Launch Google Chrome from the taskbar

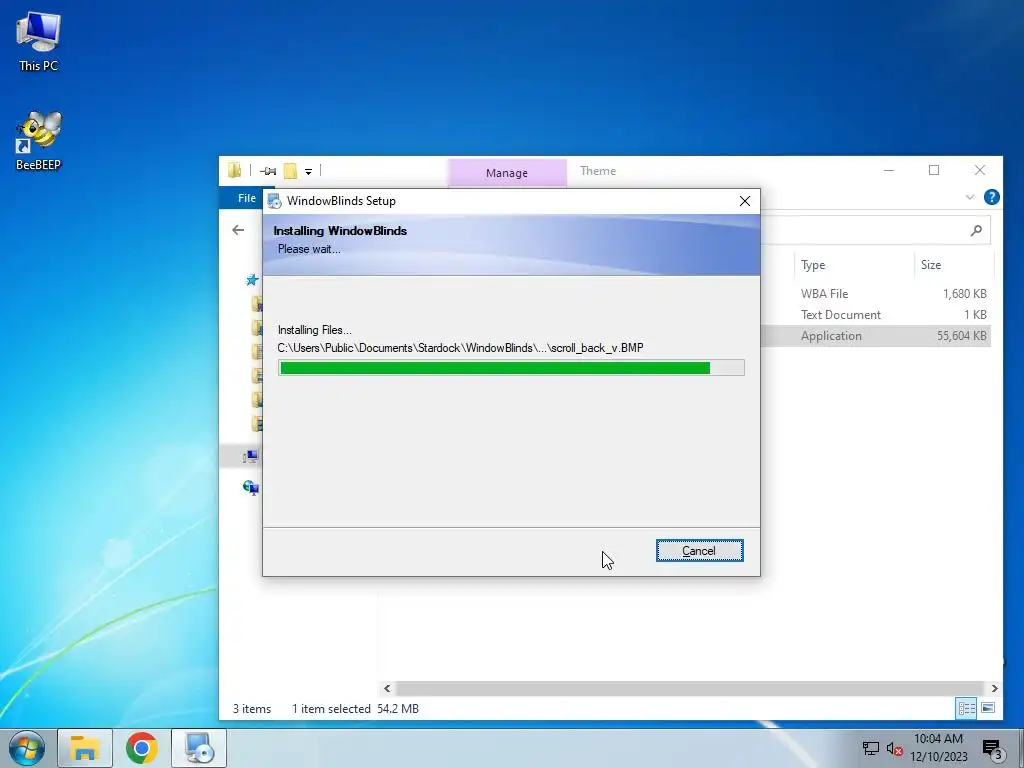coord(142,748)
